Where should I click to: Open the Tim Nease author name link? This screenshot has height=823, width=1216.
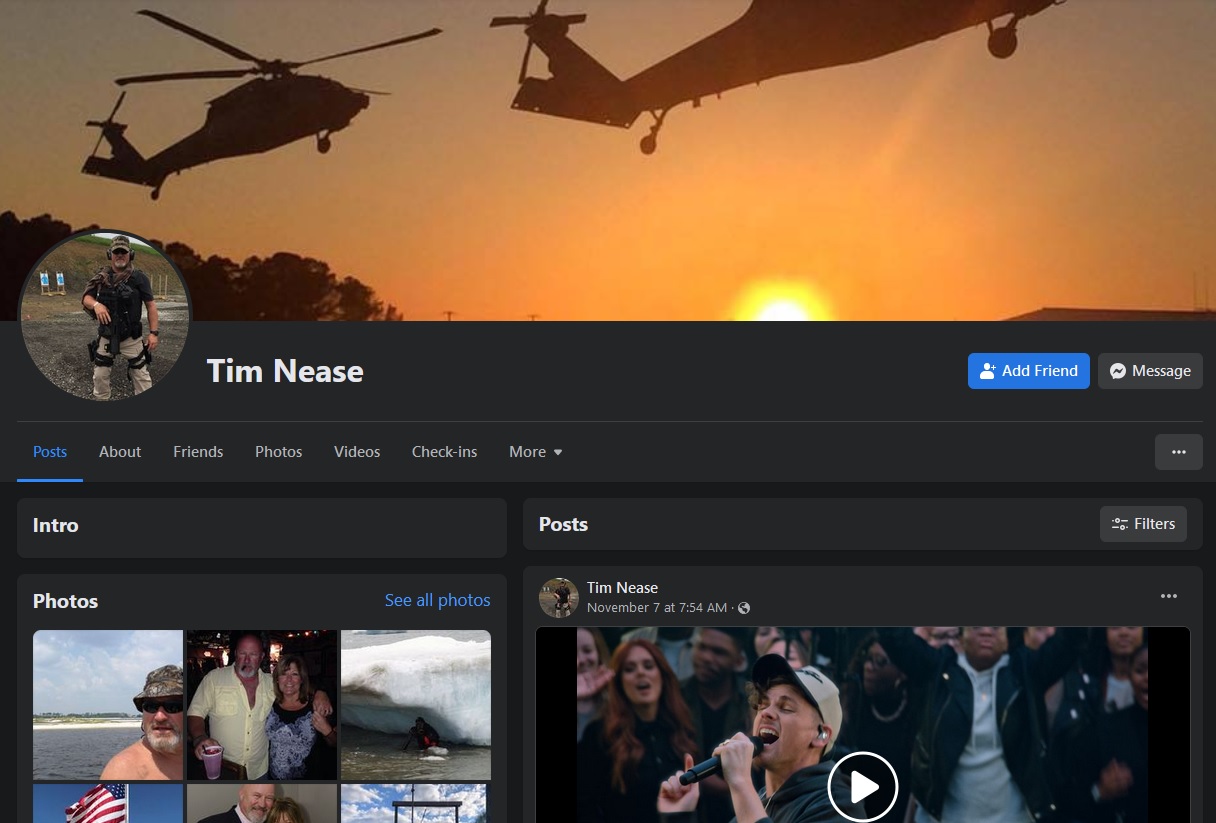(x=622, y=588)
